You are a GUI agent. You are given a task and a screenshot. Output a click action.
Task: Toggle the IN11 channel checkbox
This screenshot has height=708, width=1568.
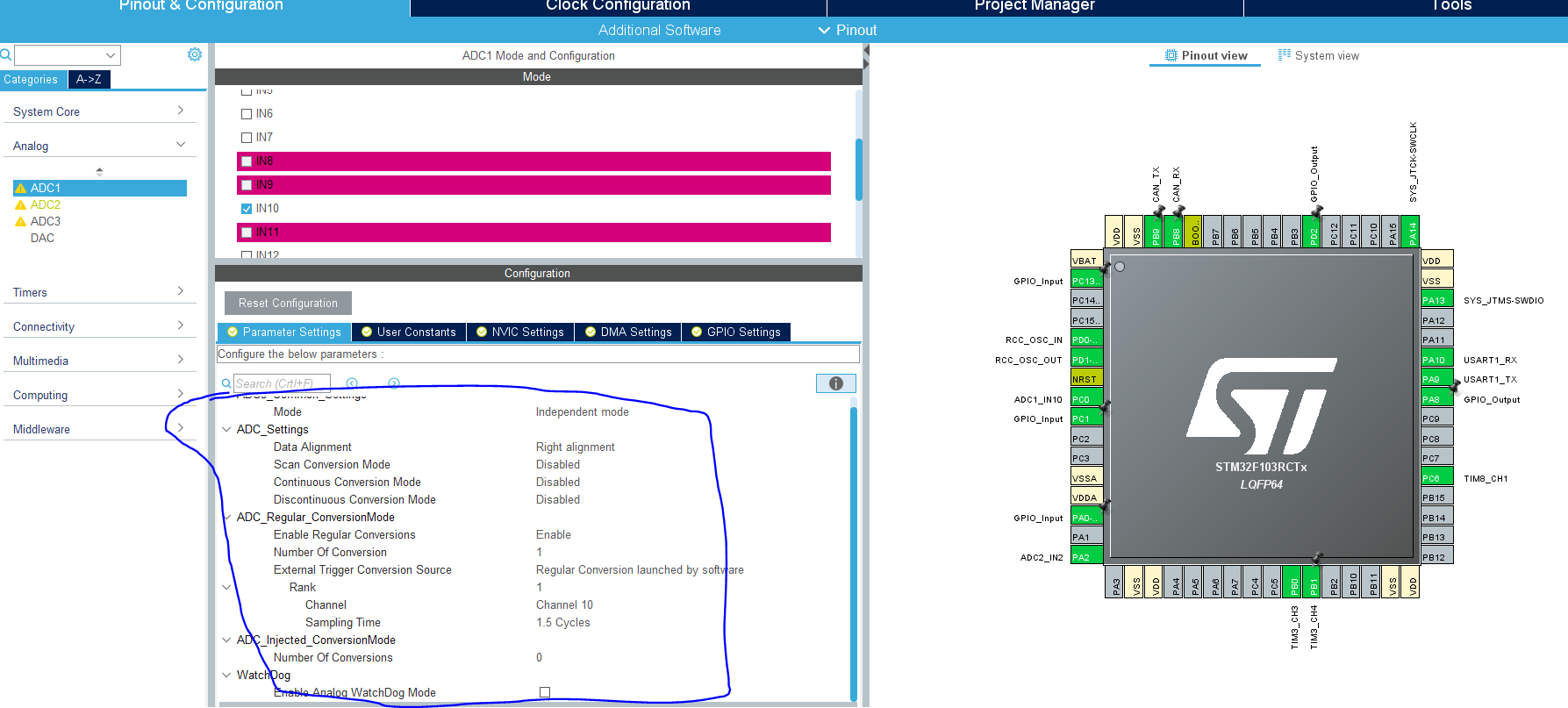pyautogui.click(x=247, y=232)
